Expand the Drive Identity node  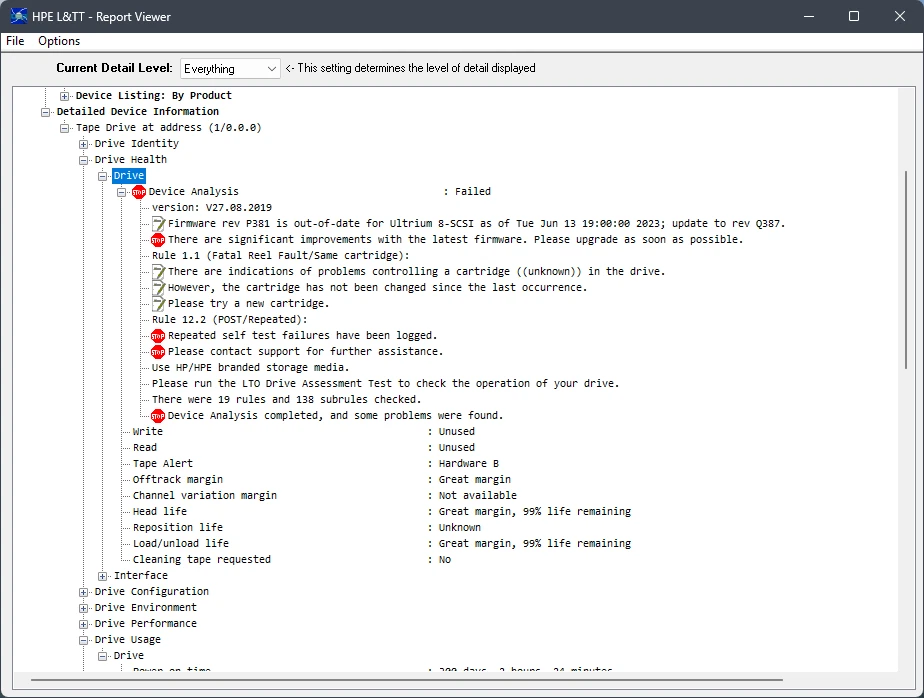[84, 144]
